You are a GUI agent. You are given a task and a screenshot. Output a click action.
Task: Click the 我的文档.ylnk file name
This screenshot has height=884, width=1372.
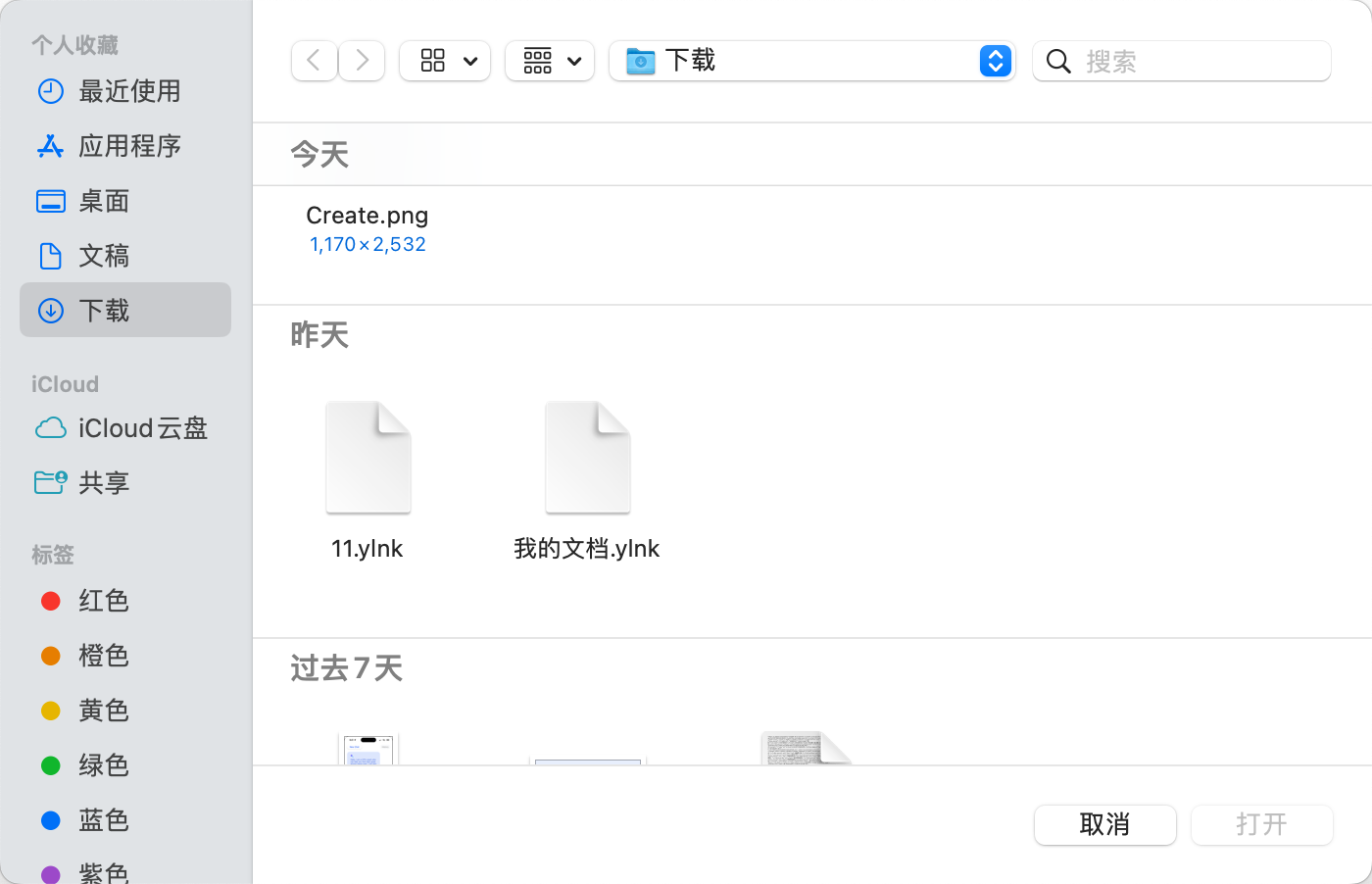(587, 549)
